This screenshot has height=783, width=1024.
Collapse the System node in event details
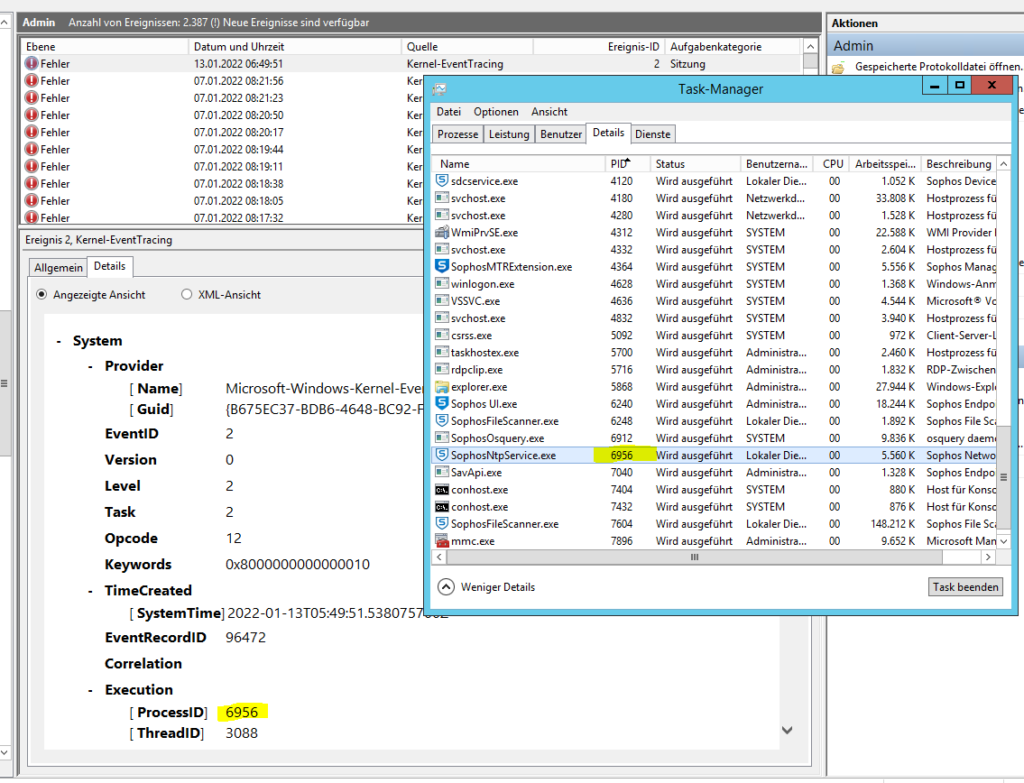(57, 340)
